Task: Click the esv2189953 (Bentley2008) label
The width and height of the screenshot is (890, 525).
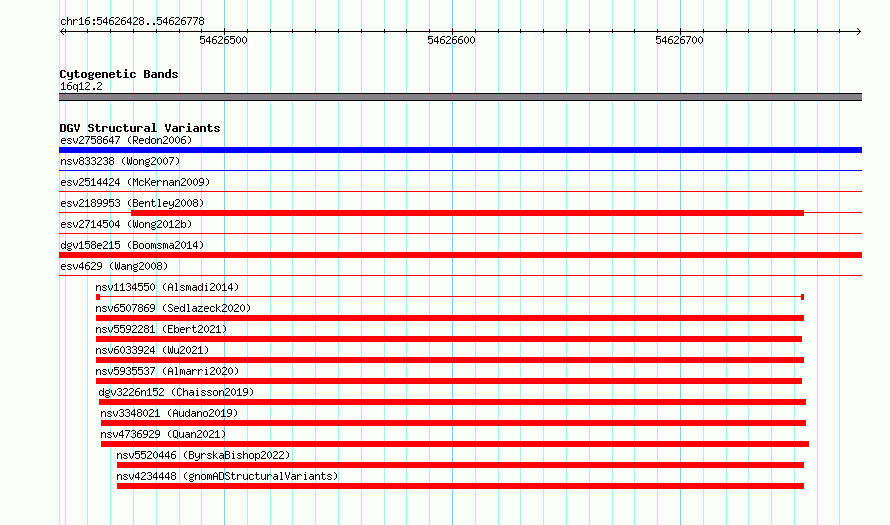Action: (x=132, y=203)
